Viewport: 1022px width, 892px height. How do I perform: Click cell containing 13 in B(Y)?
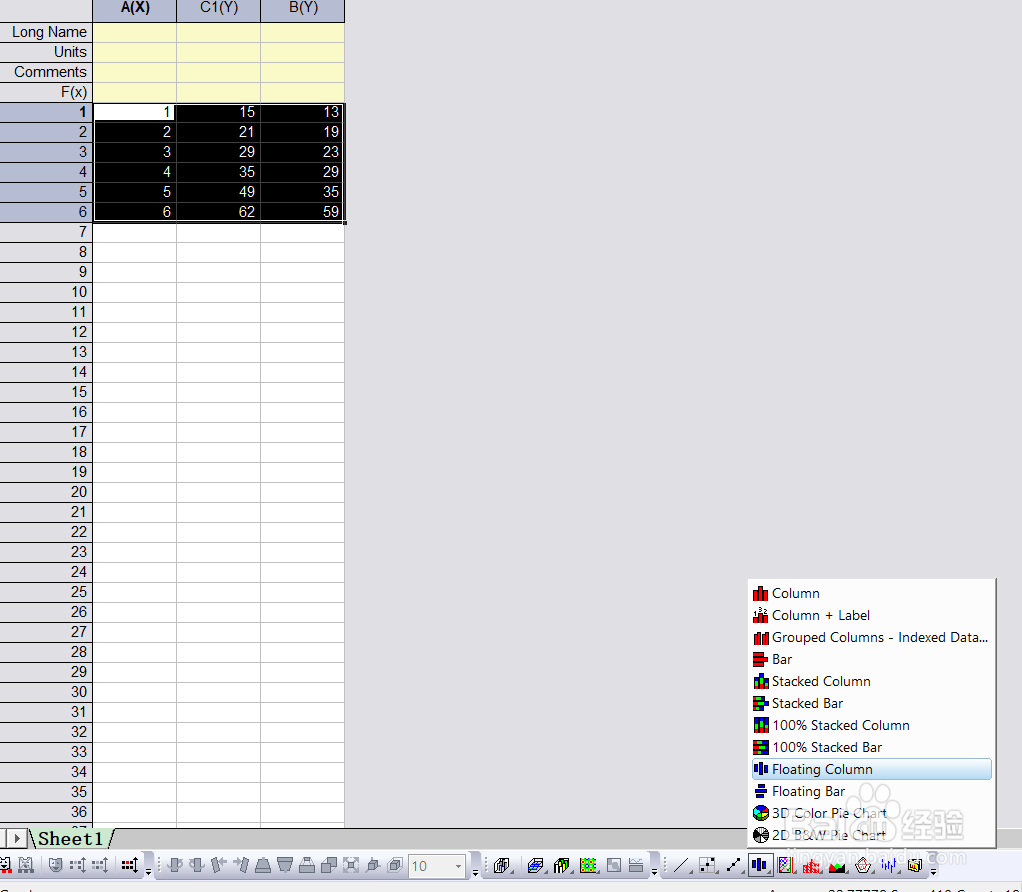coord(303,112)
